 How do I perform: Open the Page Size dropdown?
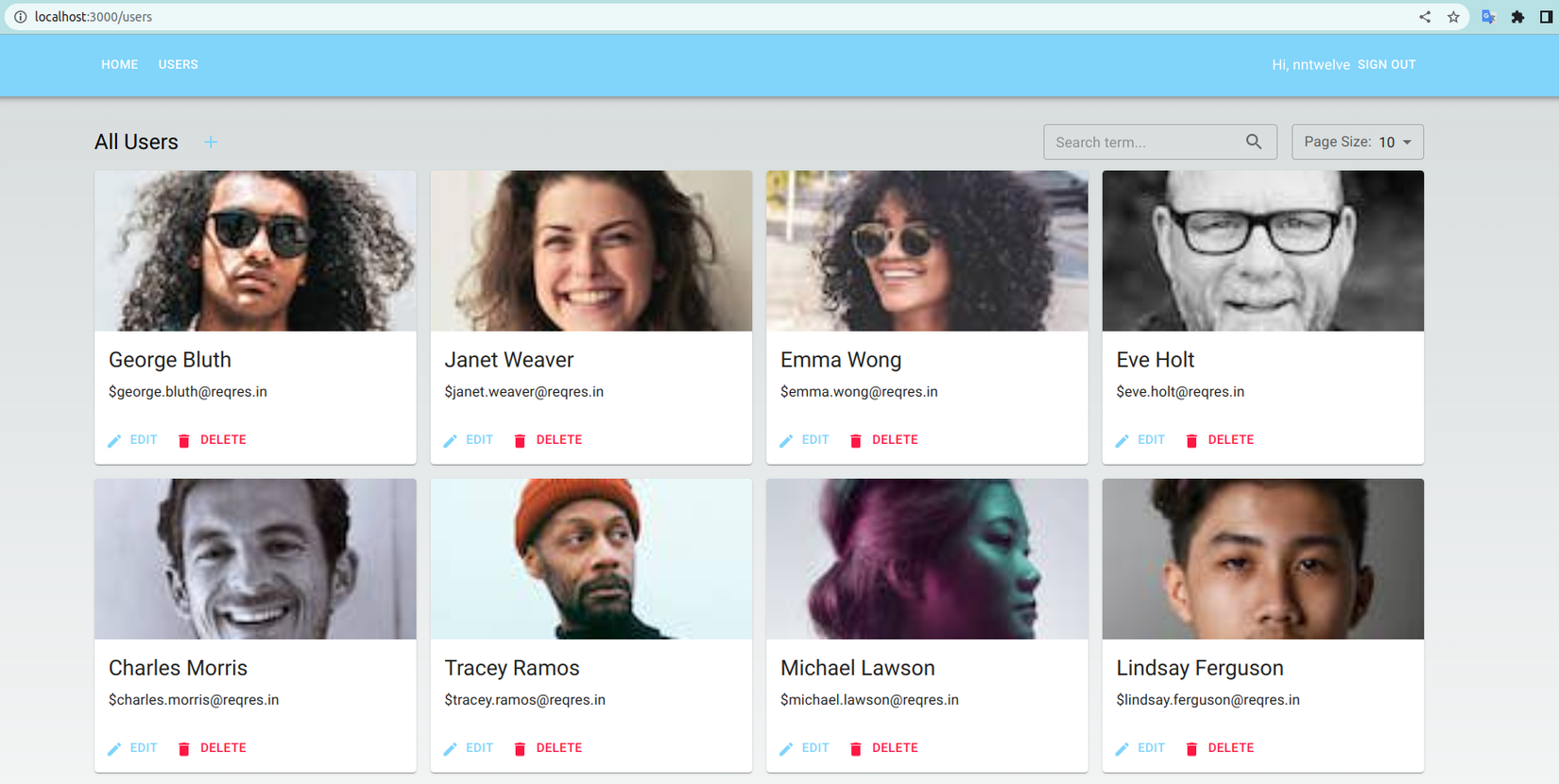tap(1357, 142)
